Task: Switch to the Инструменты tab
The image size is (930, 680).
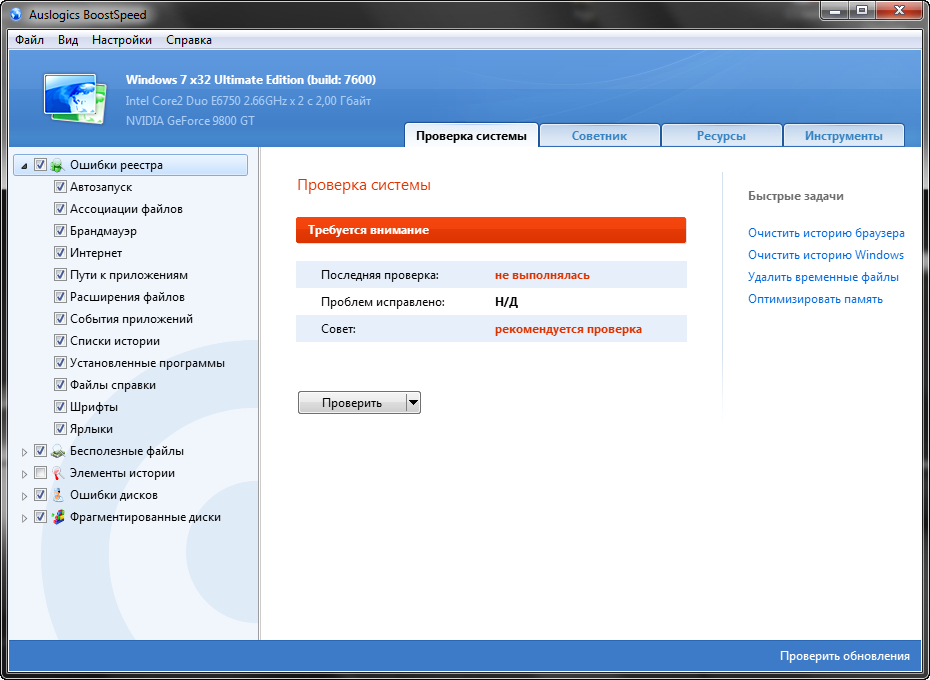Action: pos(843,136)
